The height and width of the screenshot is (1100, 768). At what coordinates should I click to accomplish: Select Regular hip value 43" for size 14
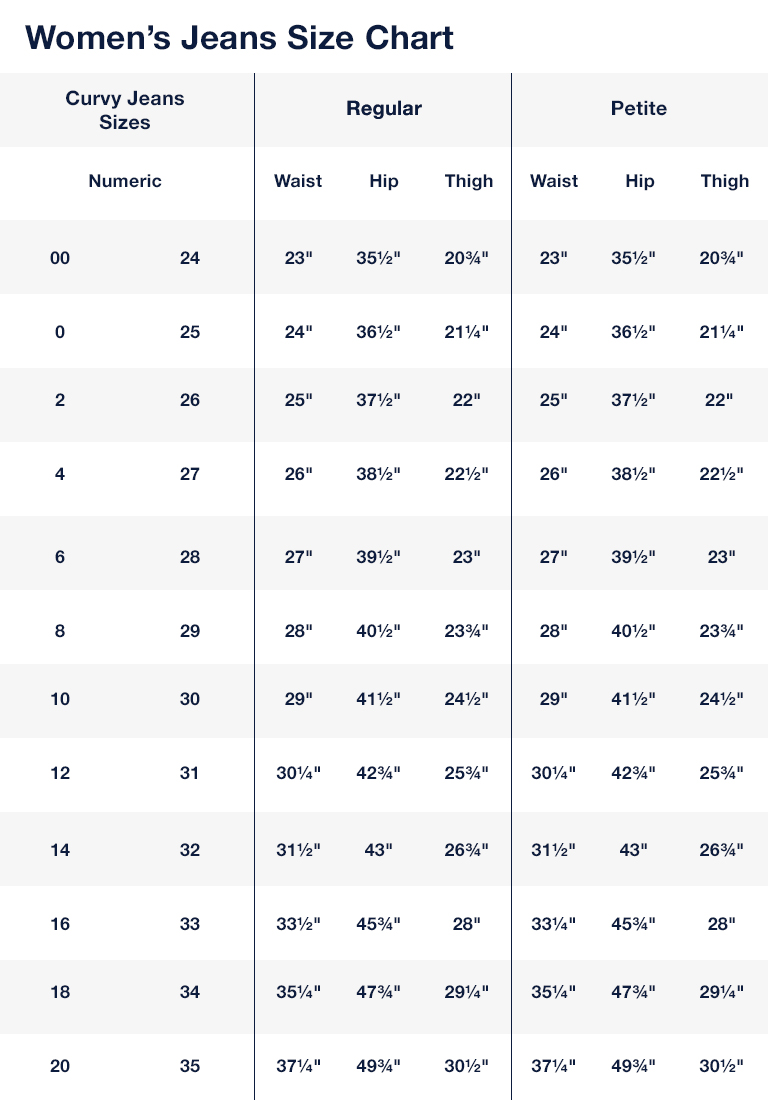378,850
